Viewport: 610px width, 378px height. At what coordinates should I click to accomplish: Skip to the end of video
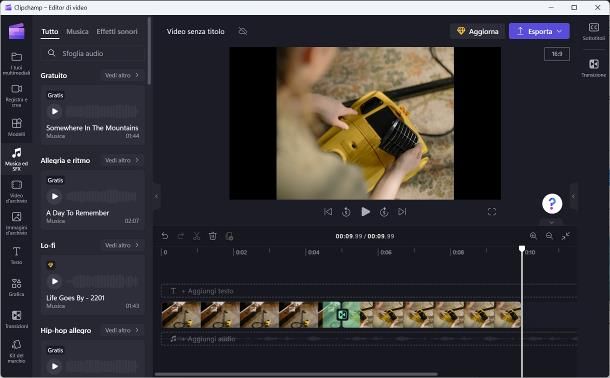point(402,212)
